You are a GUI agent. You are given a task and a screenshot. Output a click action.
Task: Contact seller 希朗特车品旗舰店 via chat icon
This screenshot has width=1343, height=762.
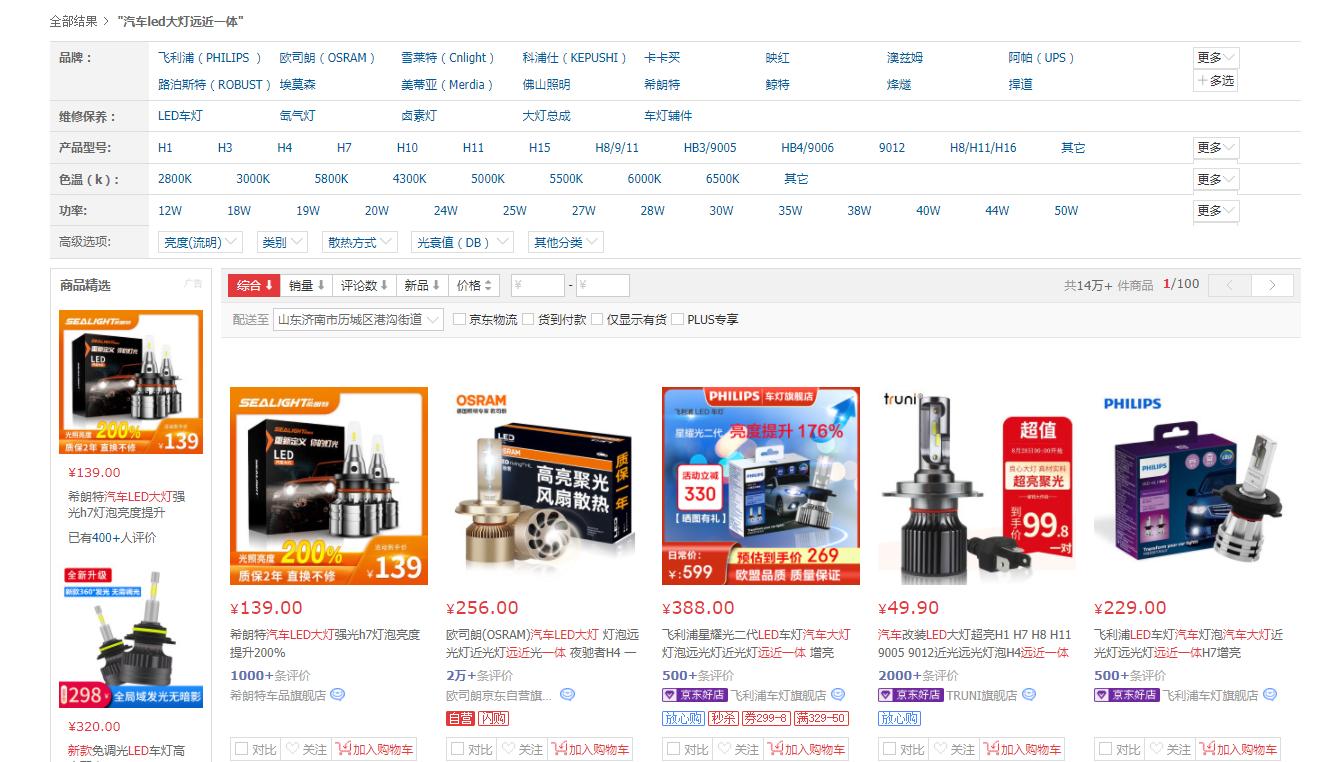pyautogui.click(x=337, y=695)
